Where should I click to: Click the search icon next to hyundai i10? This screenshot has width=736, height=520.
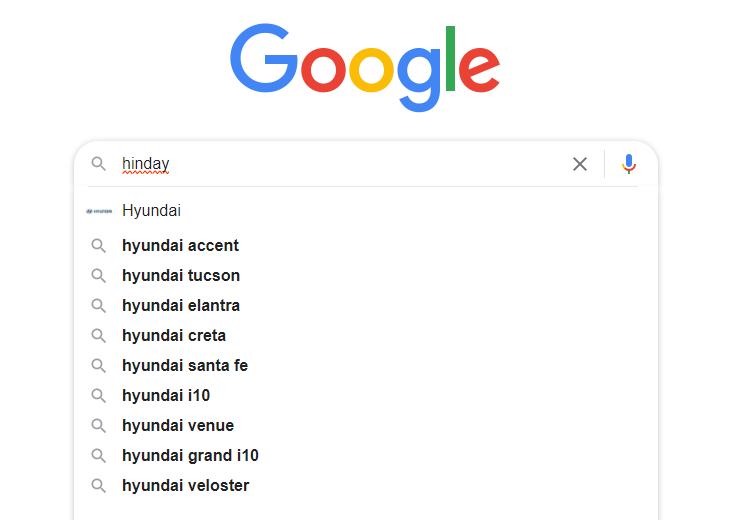coord(98,395)
